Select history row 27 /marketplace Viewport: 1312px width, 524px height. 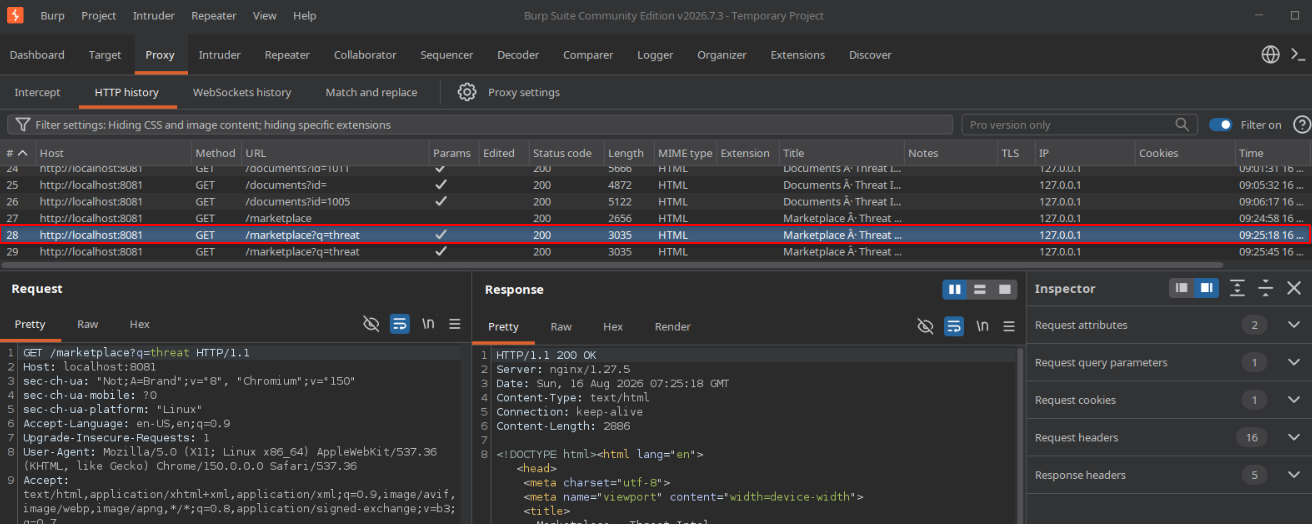coord(656,218)
